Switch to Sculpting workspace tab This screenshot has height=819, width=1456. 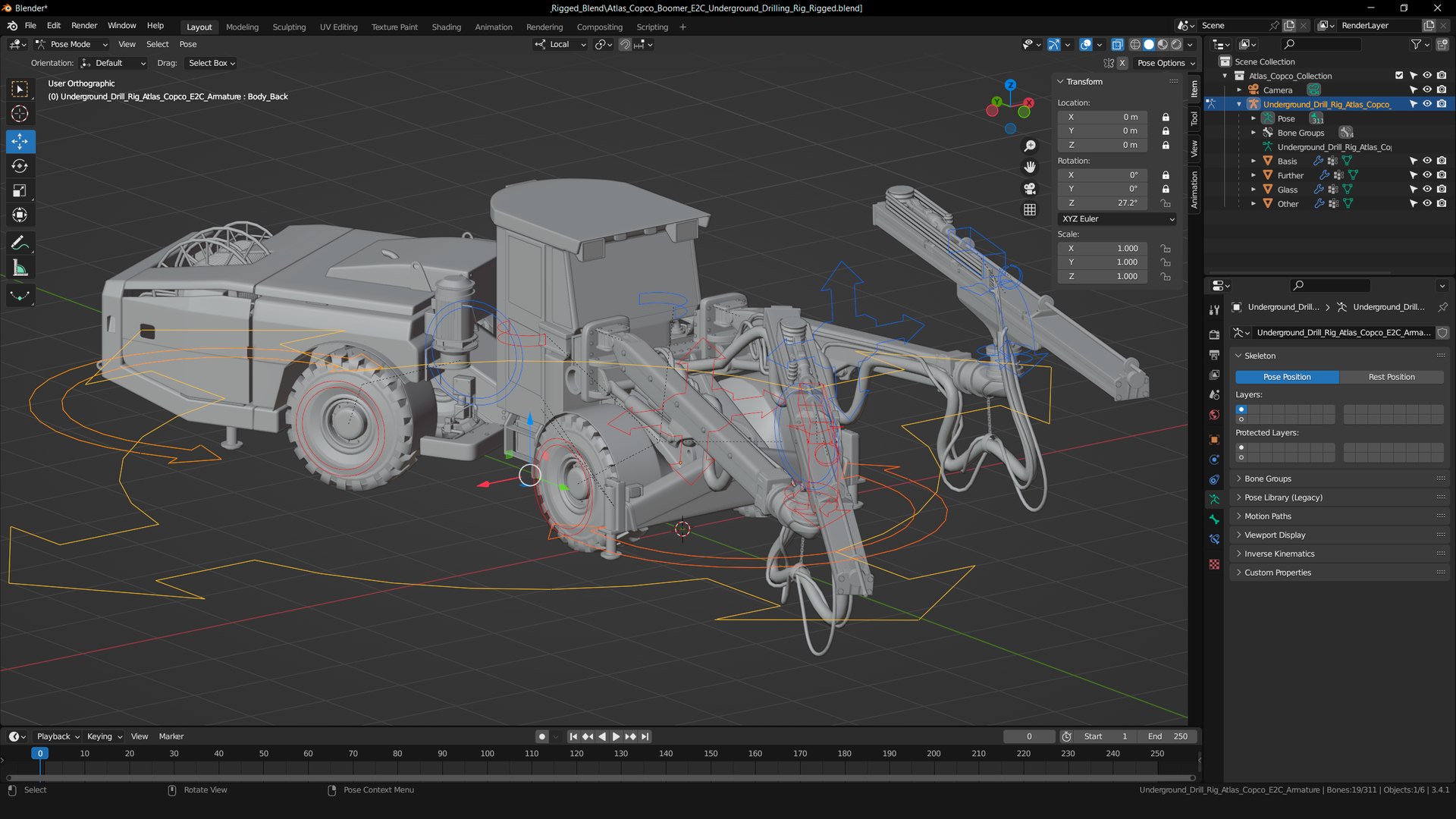tap(289, 27)
